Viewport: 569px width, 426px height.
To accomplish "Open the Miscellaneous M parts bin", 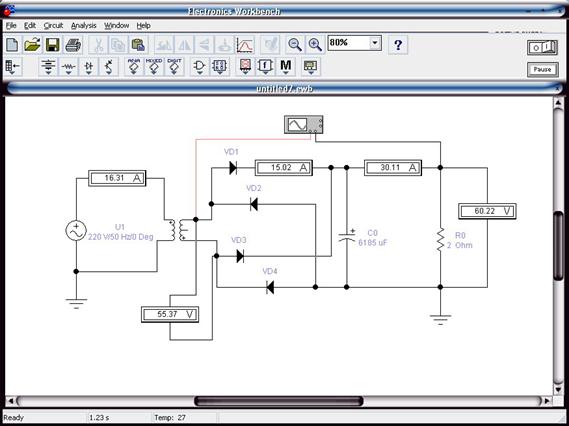I will (x=286, y=67).
